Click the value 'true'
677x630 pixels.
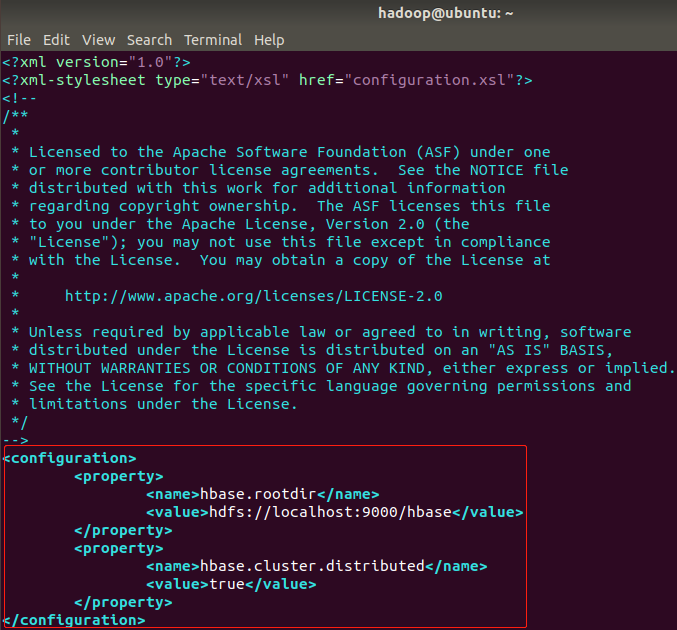click(227, 584)
